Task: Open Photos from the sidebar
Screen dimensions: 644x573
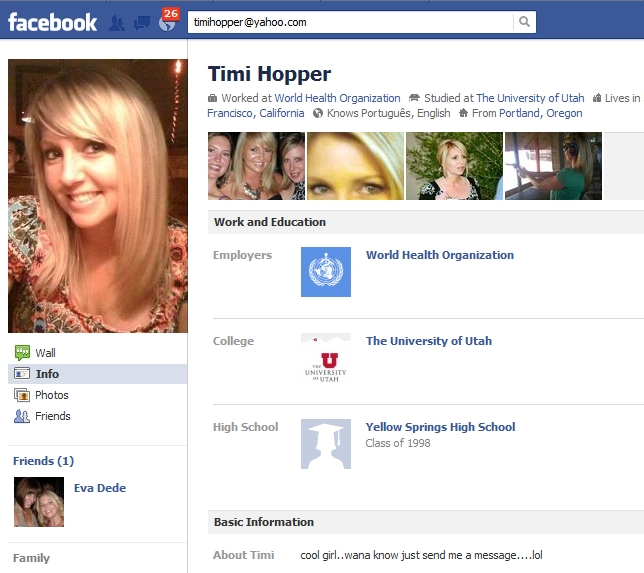Action: [52, 395]
